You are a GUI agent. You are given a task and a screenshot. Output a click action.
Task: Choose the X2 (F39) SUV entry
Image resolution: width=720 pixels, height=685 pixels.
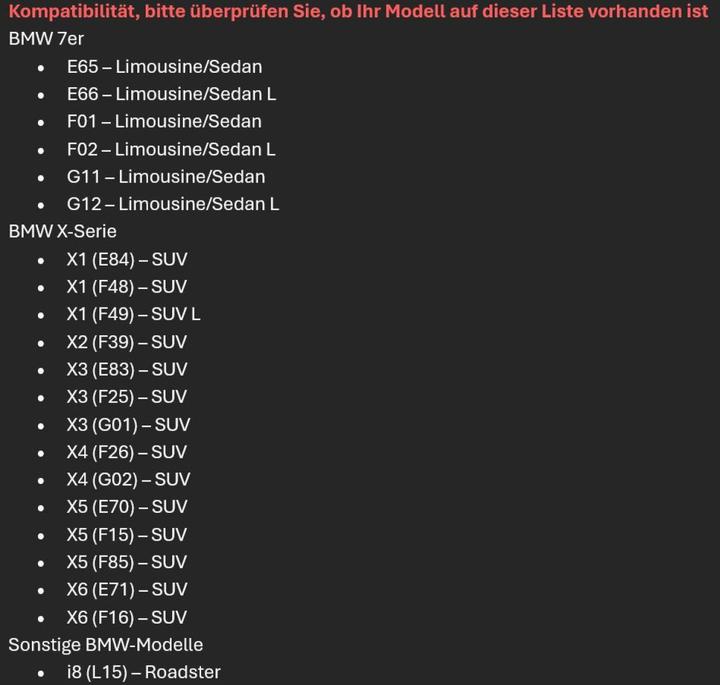(127, 342)
